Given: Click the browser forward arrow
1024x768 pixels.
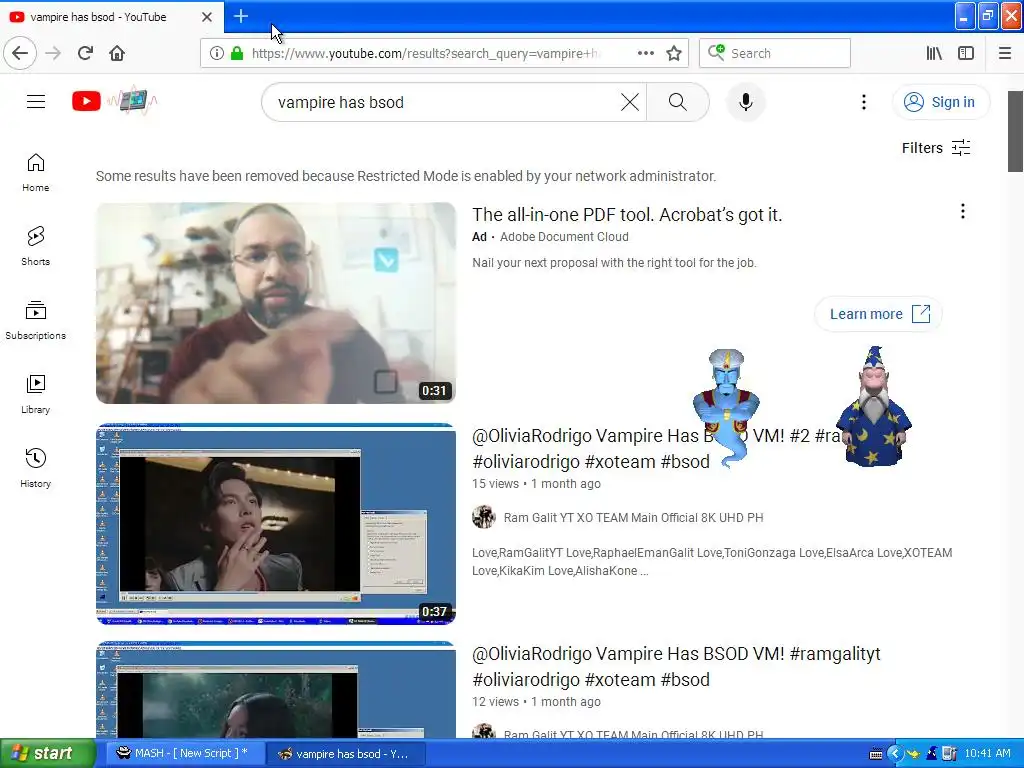Looking at the screenshot, I should [x=54, y=53].
